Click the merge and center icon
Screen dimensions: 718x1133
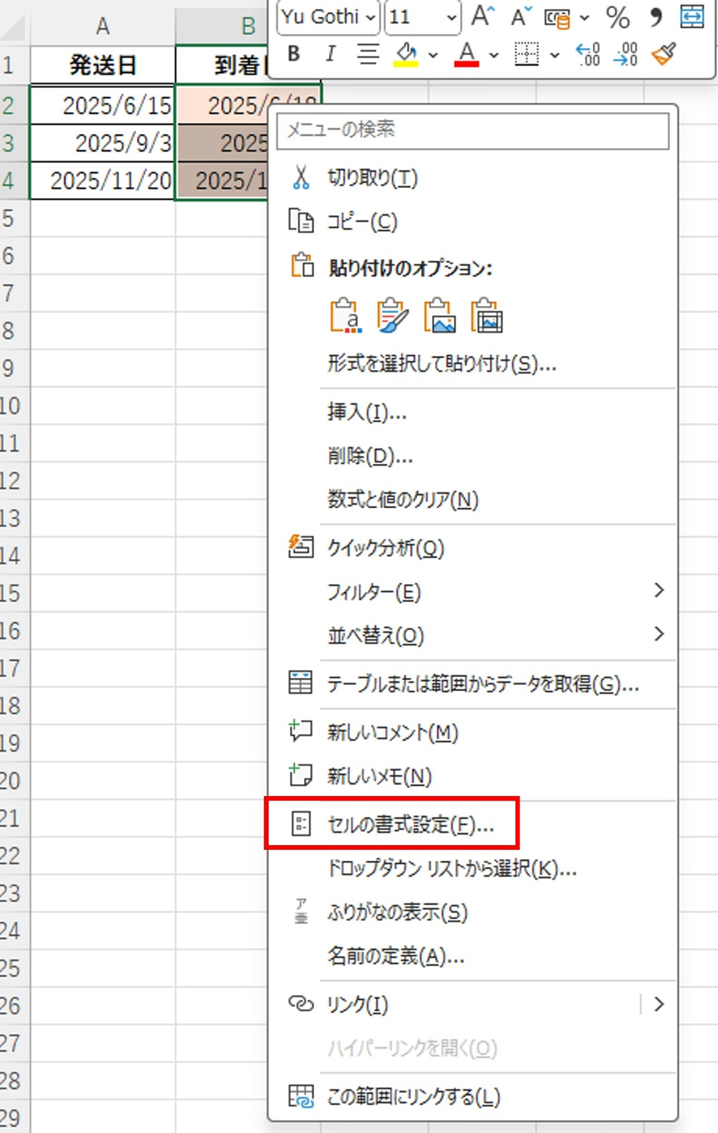(x=691, y=16)
